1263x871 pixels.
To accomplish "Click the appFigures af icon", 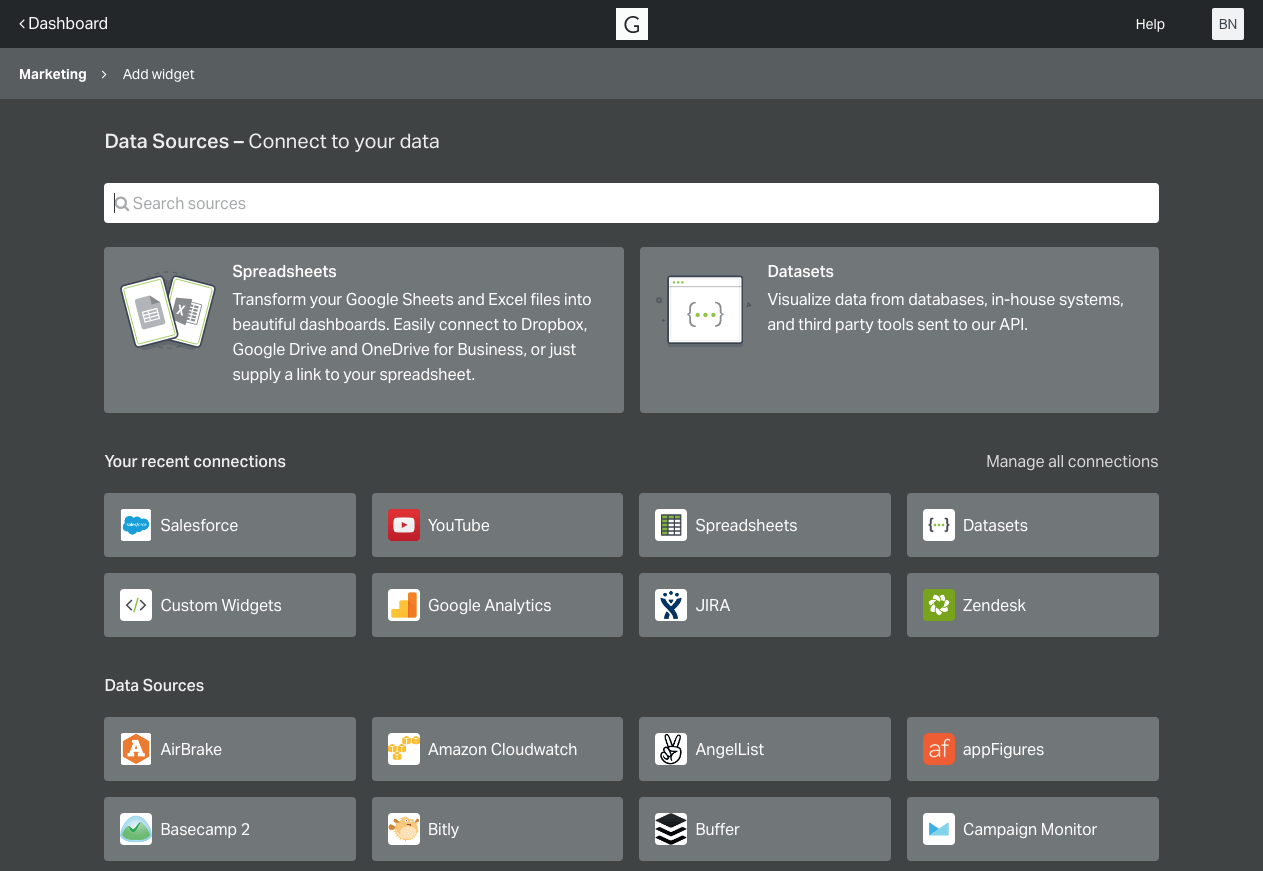I will tap(939, 749).
